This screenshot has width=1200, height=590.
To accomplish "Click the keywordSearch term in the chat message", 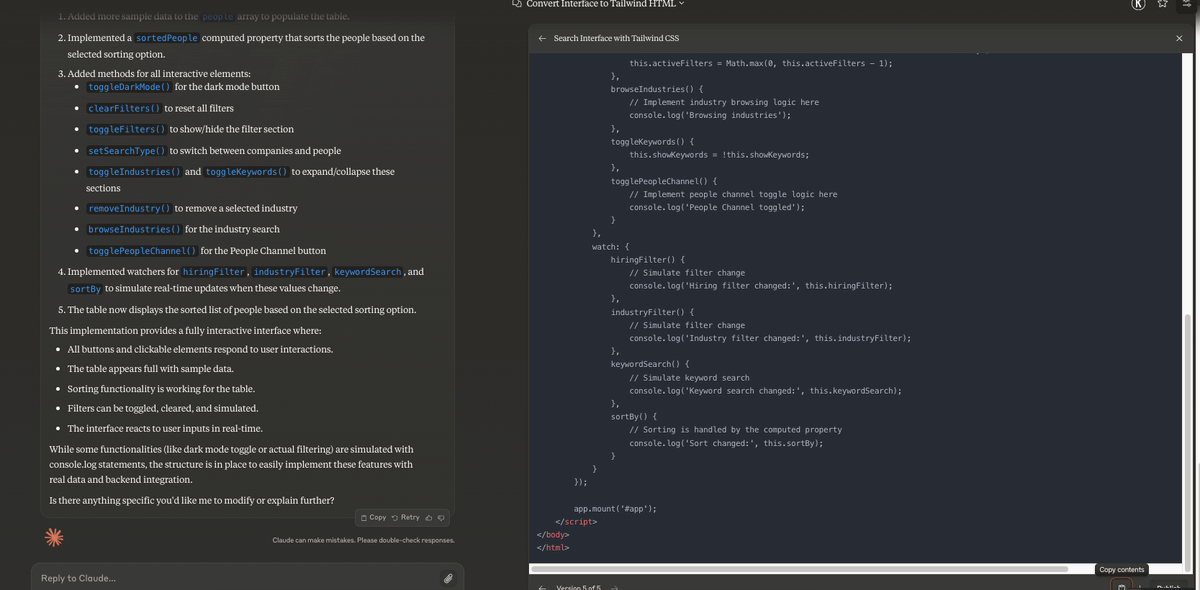I will point(368,272).
